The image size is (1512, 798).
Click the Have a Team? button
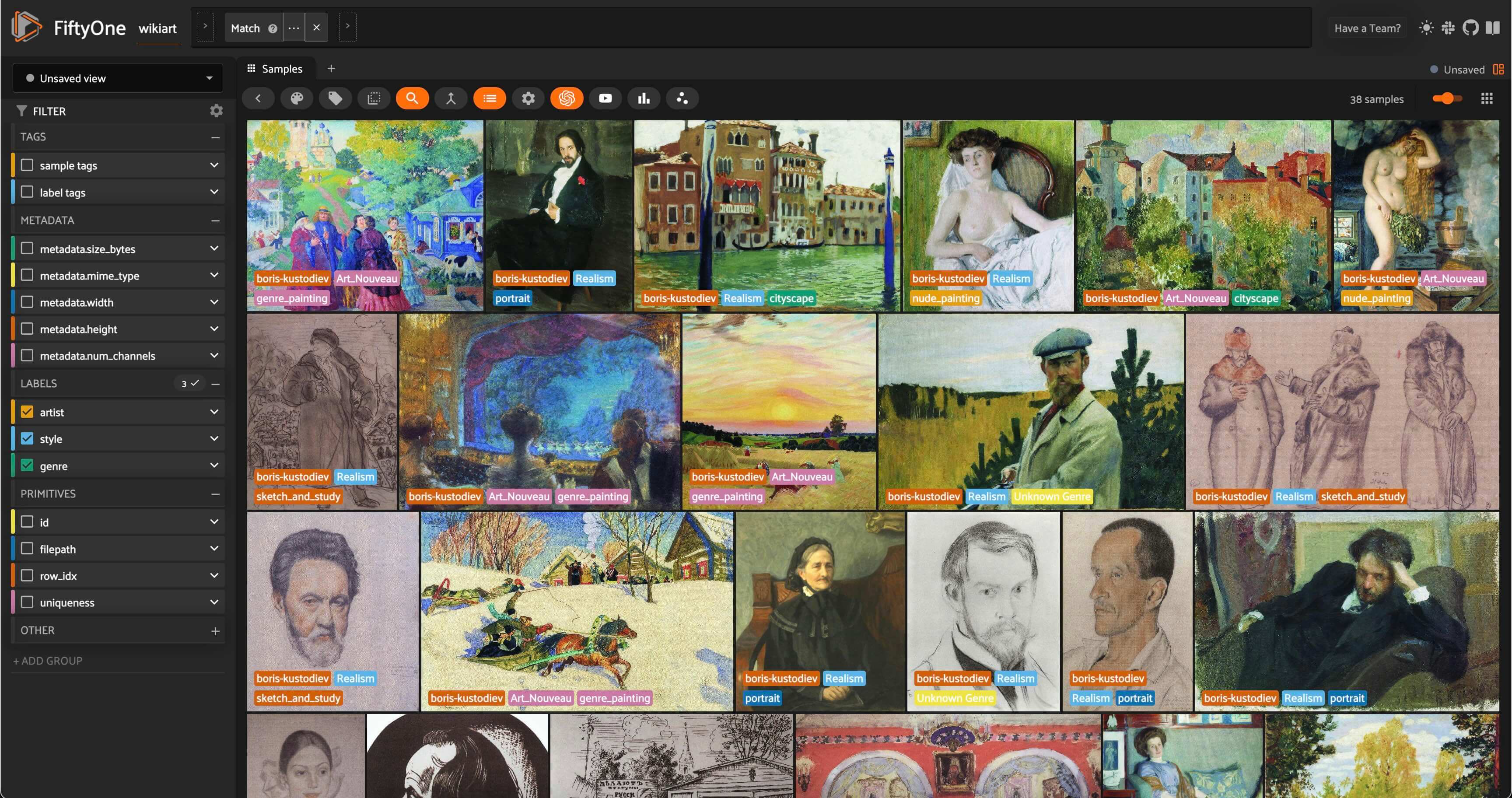(x=1367, y=28)
